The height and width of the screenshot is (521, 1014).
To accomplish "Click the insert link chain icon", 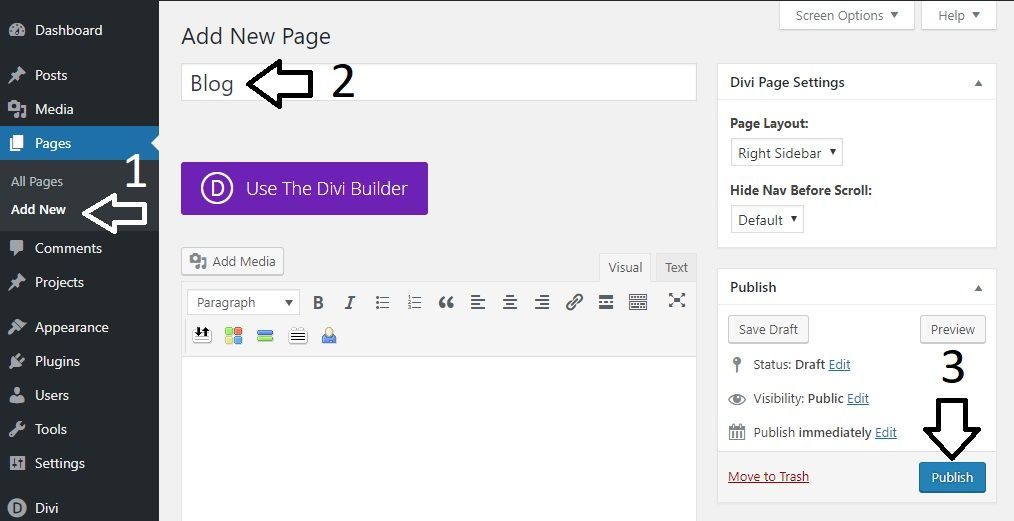I will point(574,302).
